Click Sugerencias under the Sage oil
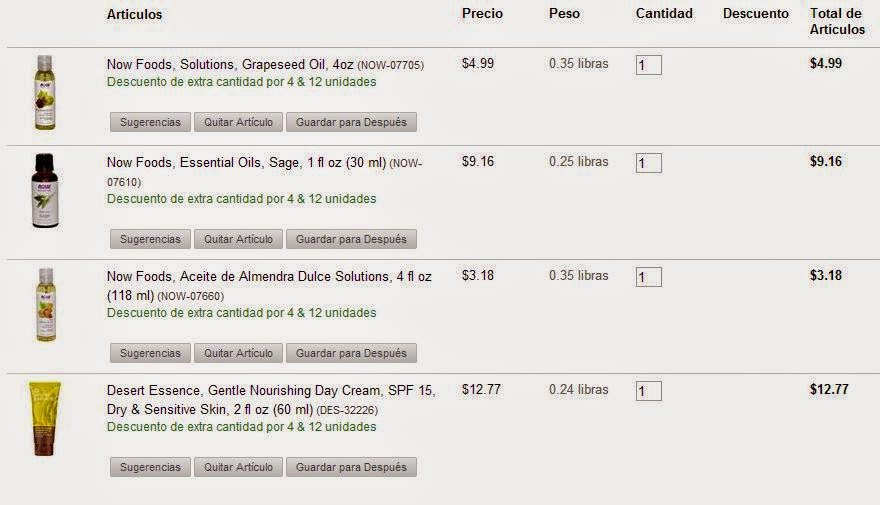 [150, 239]
